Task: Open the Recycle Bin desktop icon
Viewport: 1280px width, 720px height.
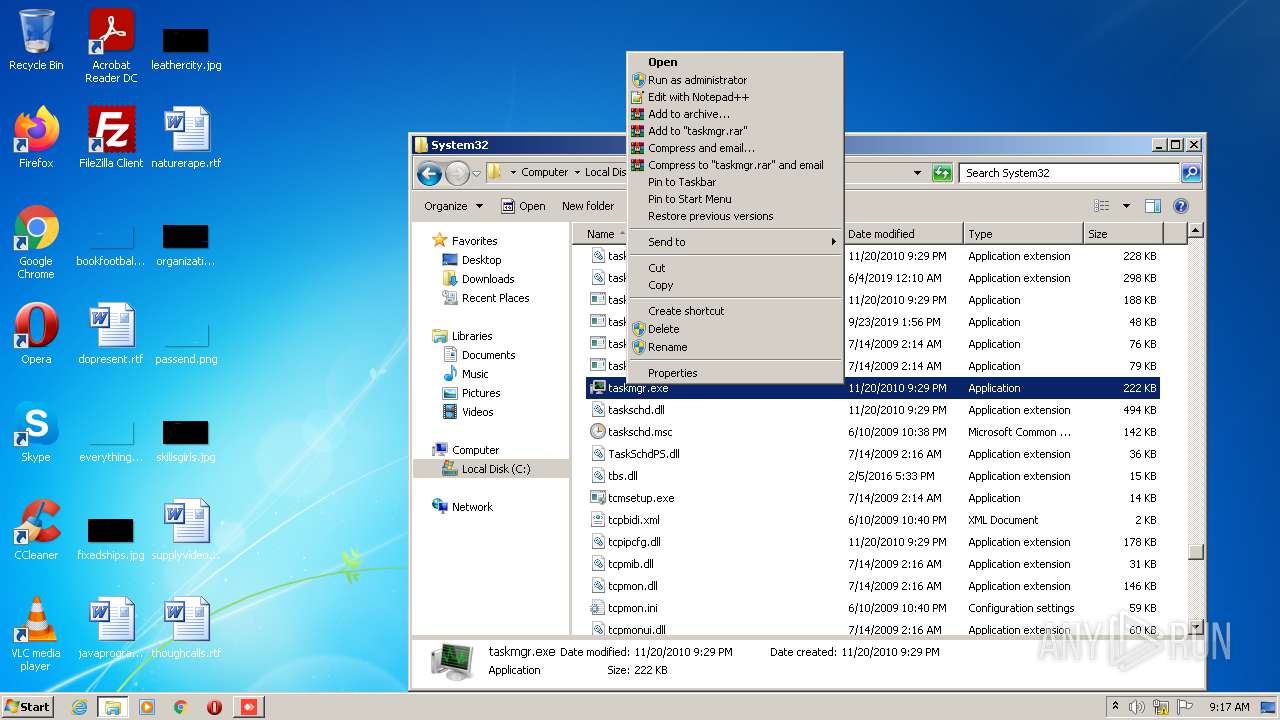Action: click(x=36, y=40)
